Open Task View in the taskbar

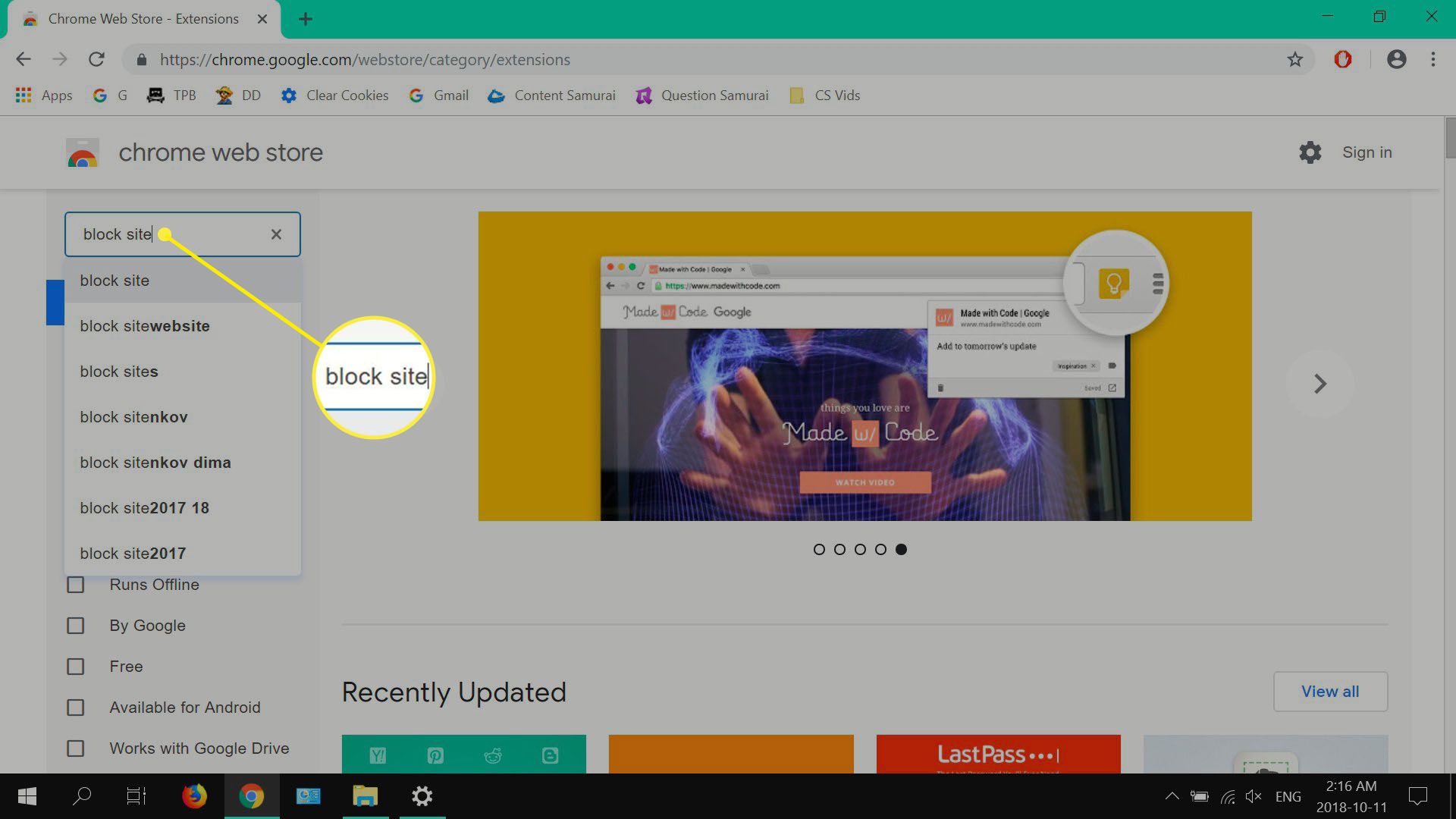pyautogui.click(x=136, y=796)
